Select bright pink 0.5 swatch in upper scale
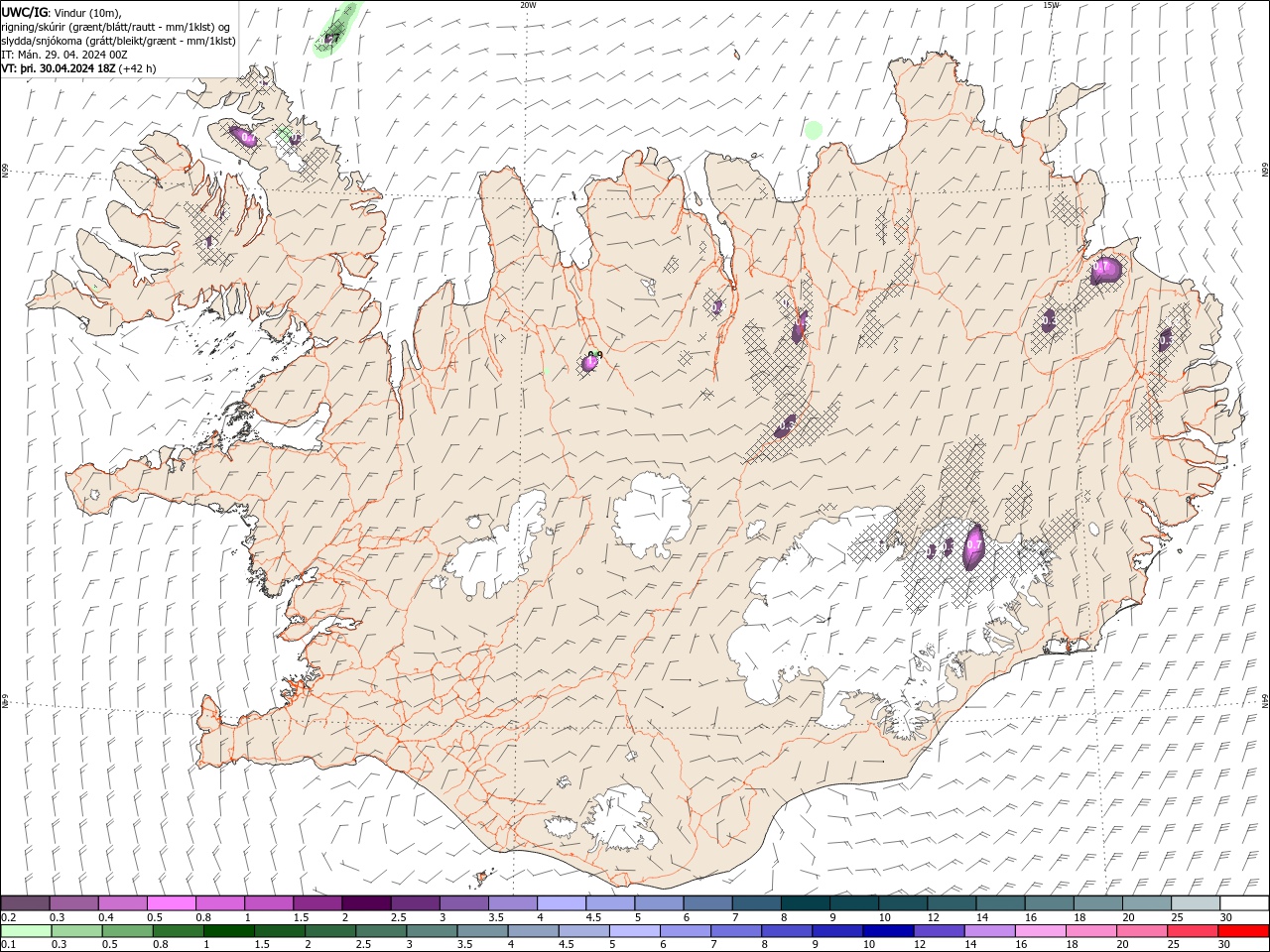Viewport: 1270px width, 952px height. tap(171, 902)
